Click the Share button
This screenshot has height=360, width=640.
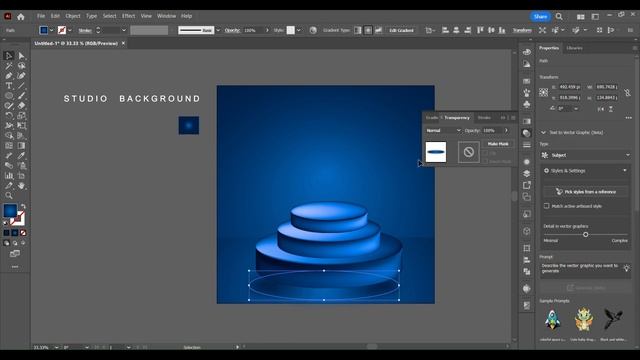click(540, 16)
